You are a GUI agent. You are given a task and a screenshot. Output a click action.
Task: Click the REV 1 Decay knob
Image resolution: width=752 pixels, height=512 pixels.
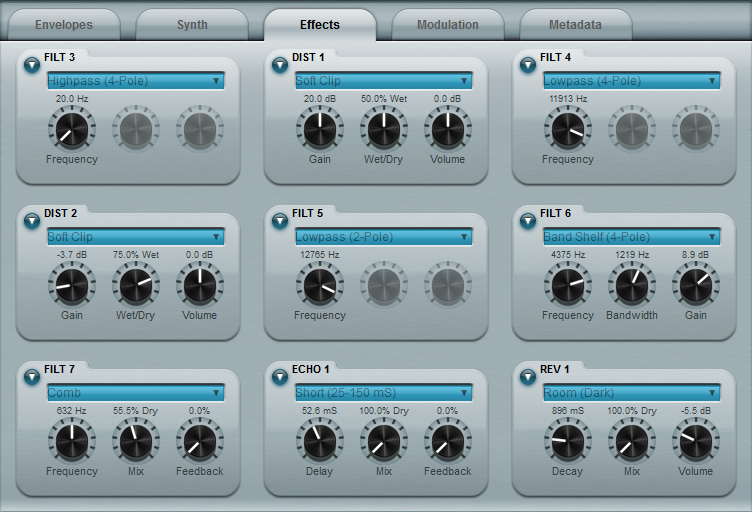click(568, 441)
